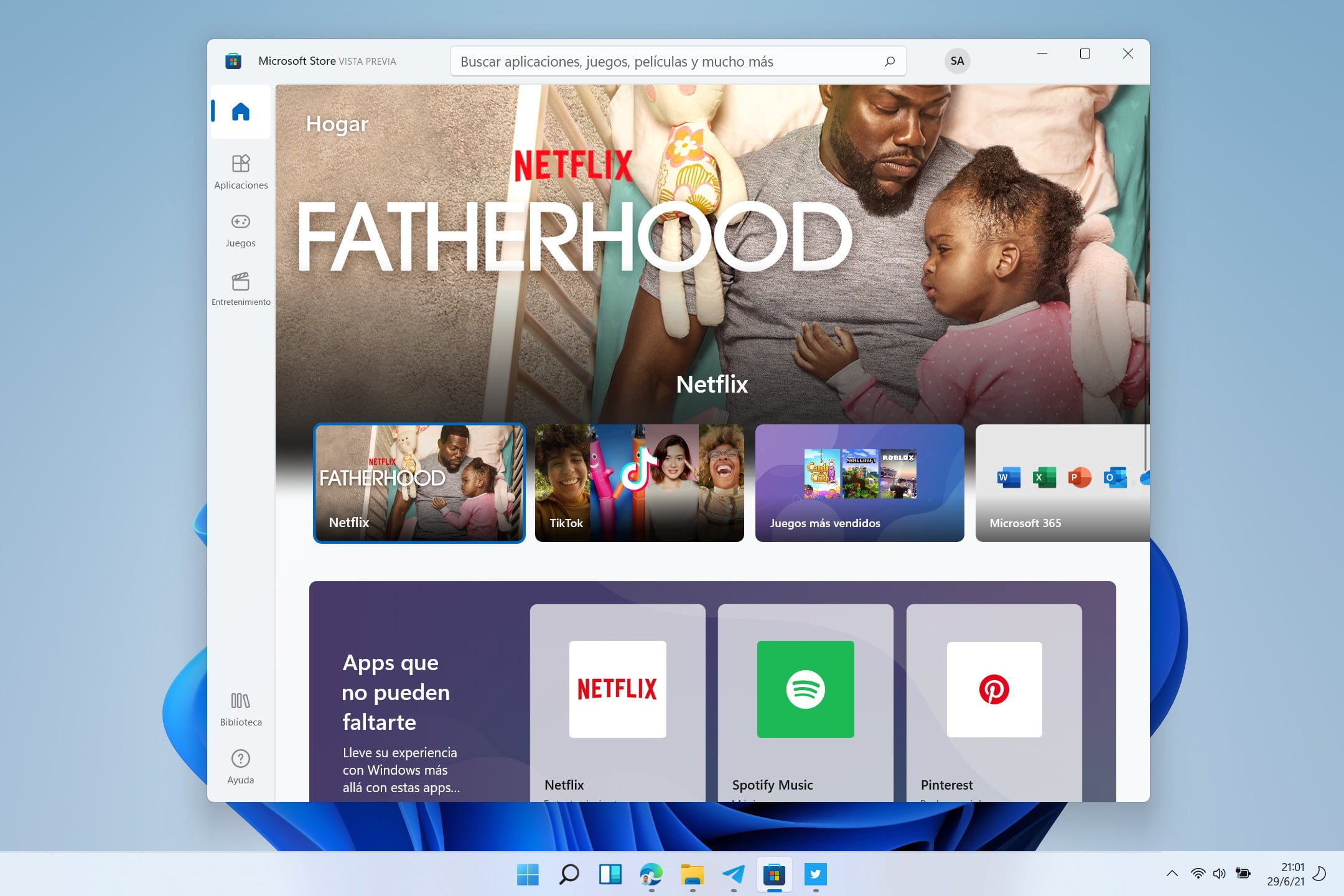This screenshot has height=896, width=1344.
Task: Click the Wi-Fi network tray icon
Action: point(1198,874)
